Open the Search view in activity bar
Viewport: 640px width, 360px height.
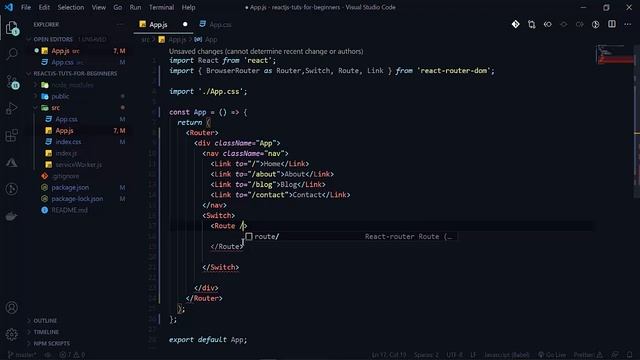coord(12,54)
